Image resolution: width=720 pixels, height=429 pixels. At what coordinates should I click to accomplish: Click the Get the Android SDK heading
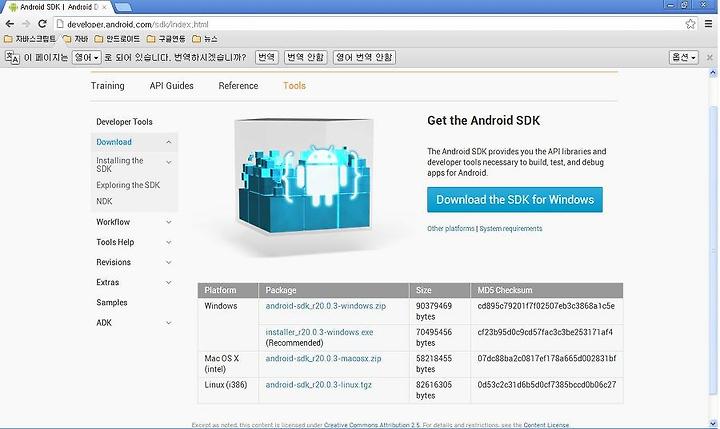tap(484, 121)
